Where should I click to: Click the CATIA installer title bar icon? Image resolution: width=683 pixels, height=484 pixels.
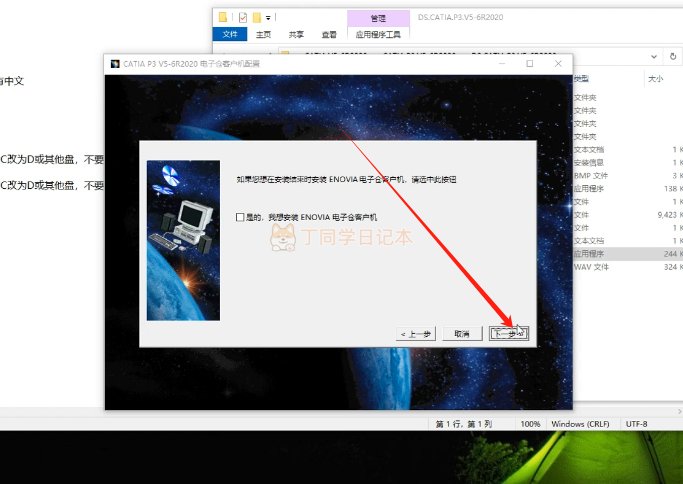point(115,64)
